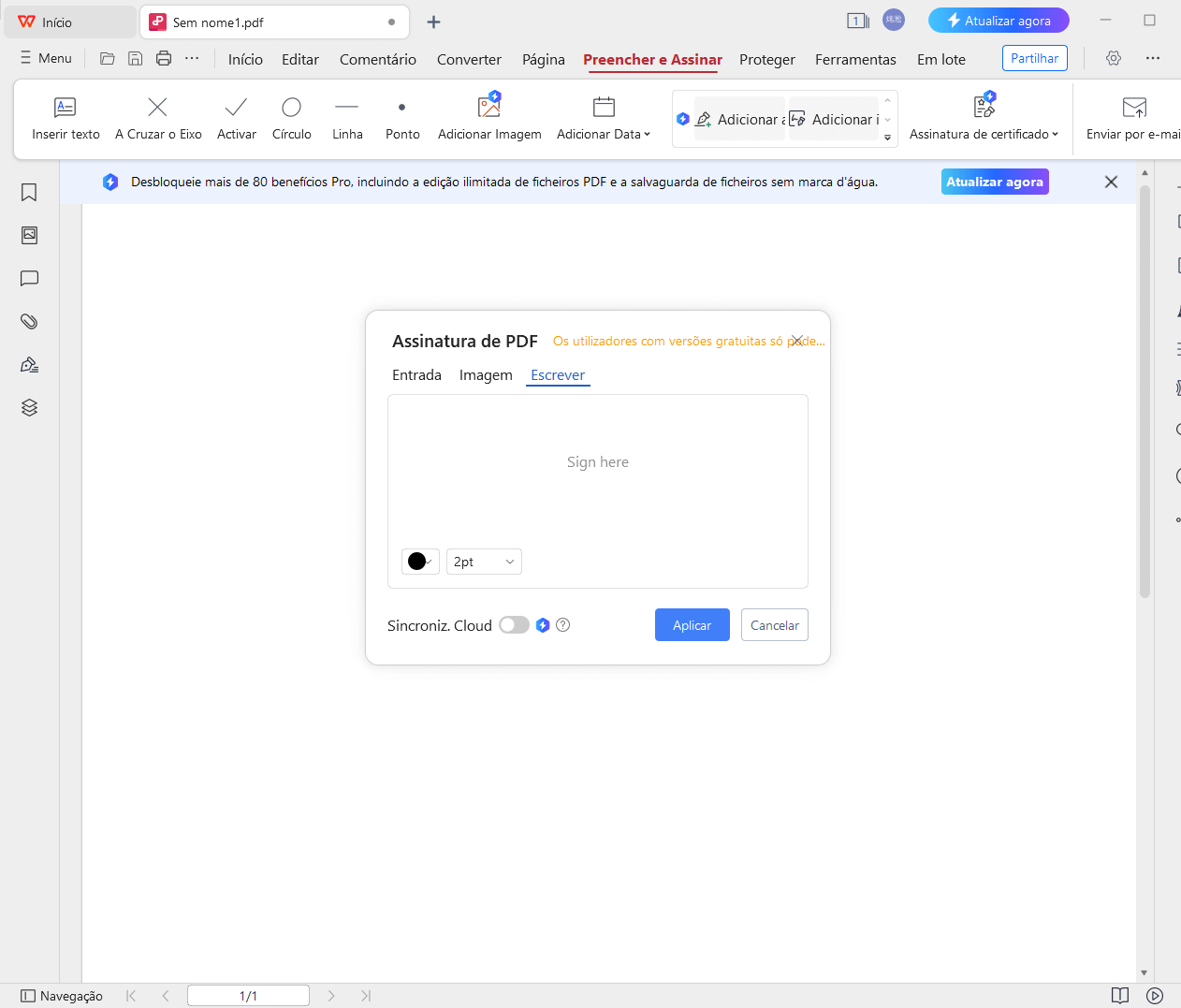Click the Aplicar button
Screen dimensions: 1181x1008
(x=693, y=625)
